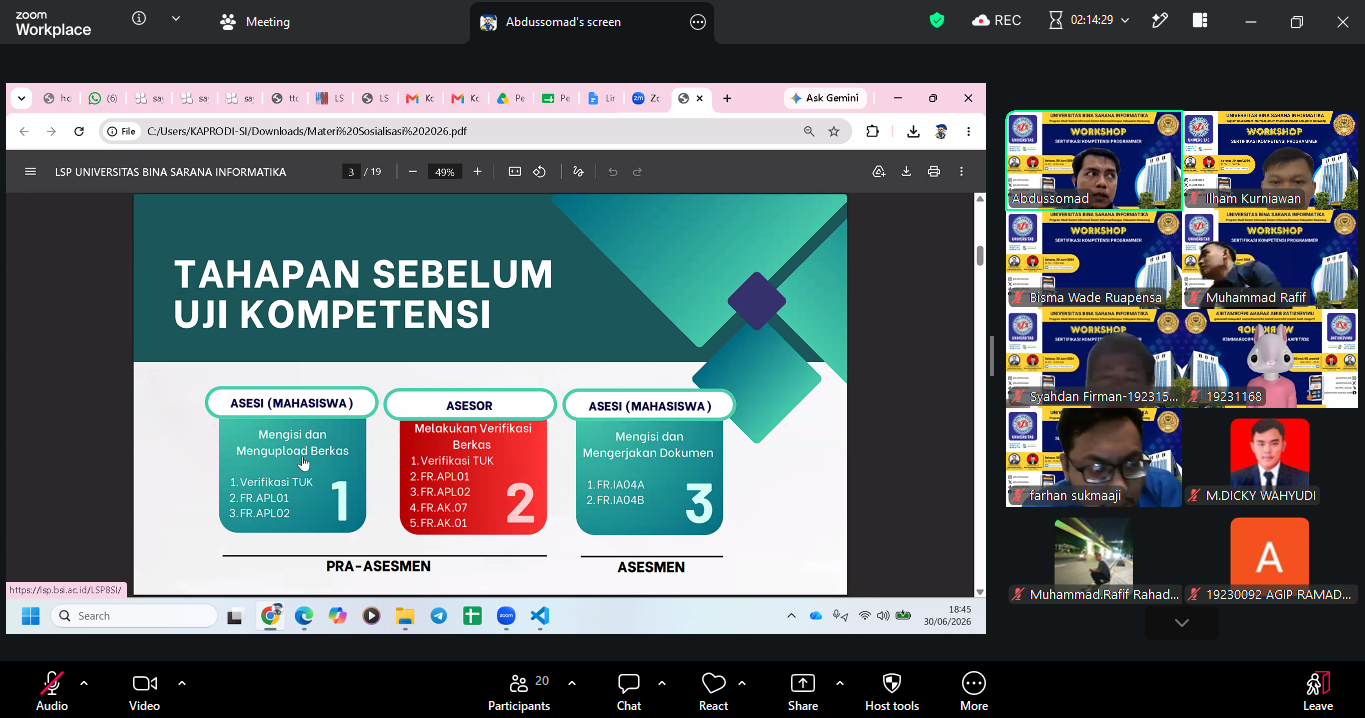Expand the meeting timer dropdown
Screen dimensions: 1365x718
click(x=1126, y=20)
